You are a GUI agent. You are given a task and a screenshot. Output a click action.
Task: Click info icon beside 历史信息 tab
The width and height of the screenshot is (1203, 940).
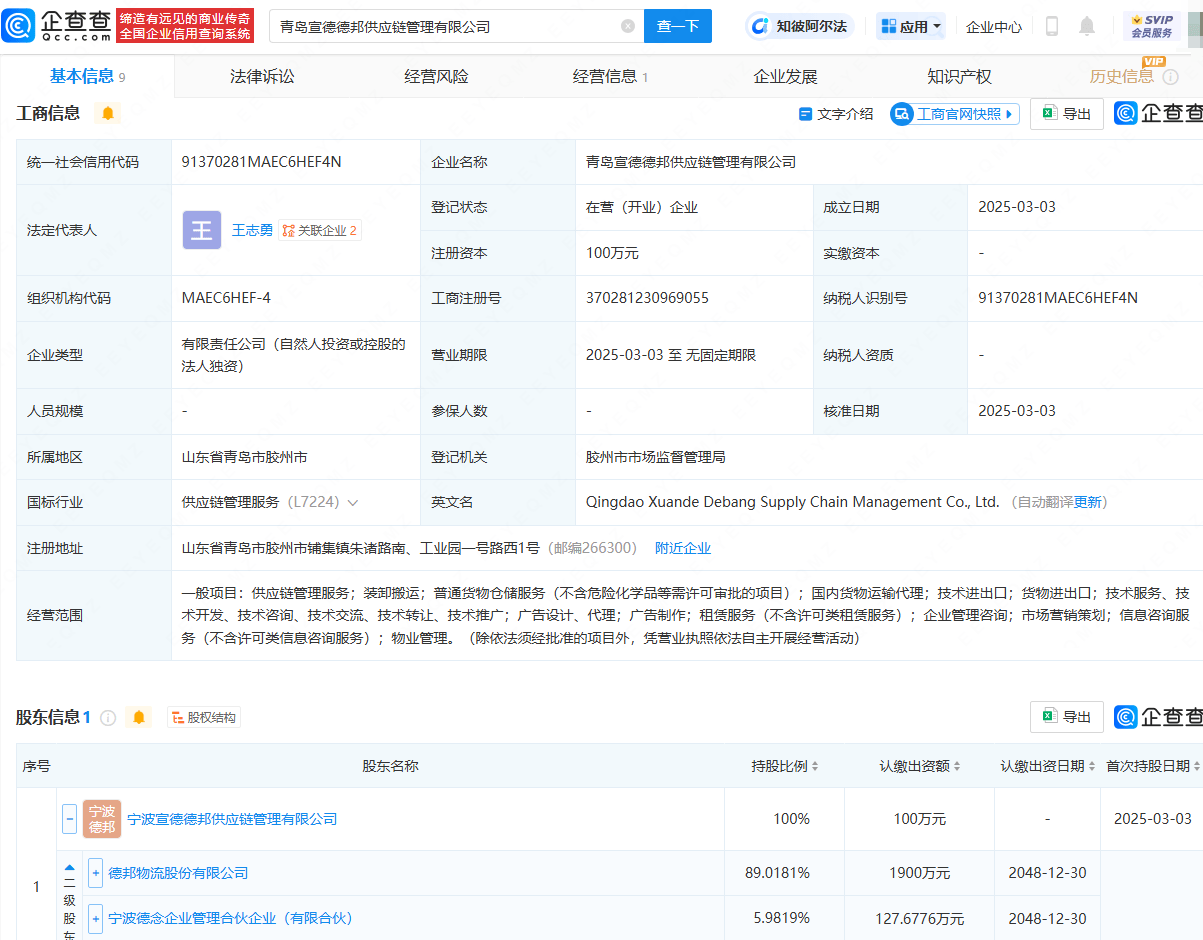click(x=1170, y=77)
